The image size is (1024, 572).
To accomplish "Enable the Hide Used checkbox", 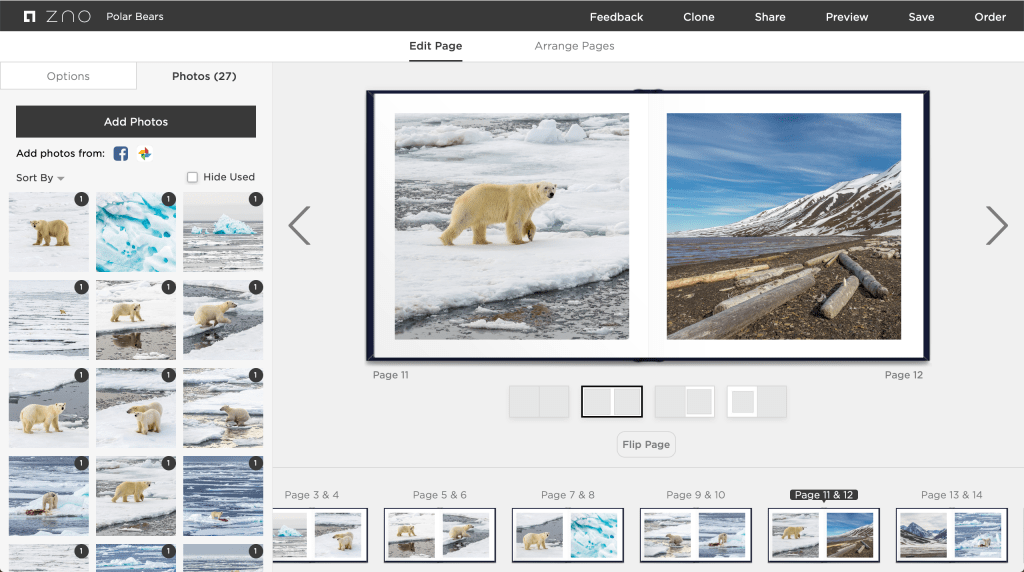I will [193, 177].
